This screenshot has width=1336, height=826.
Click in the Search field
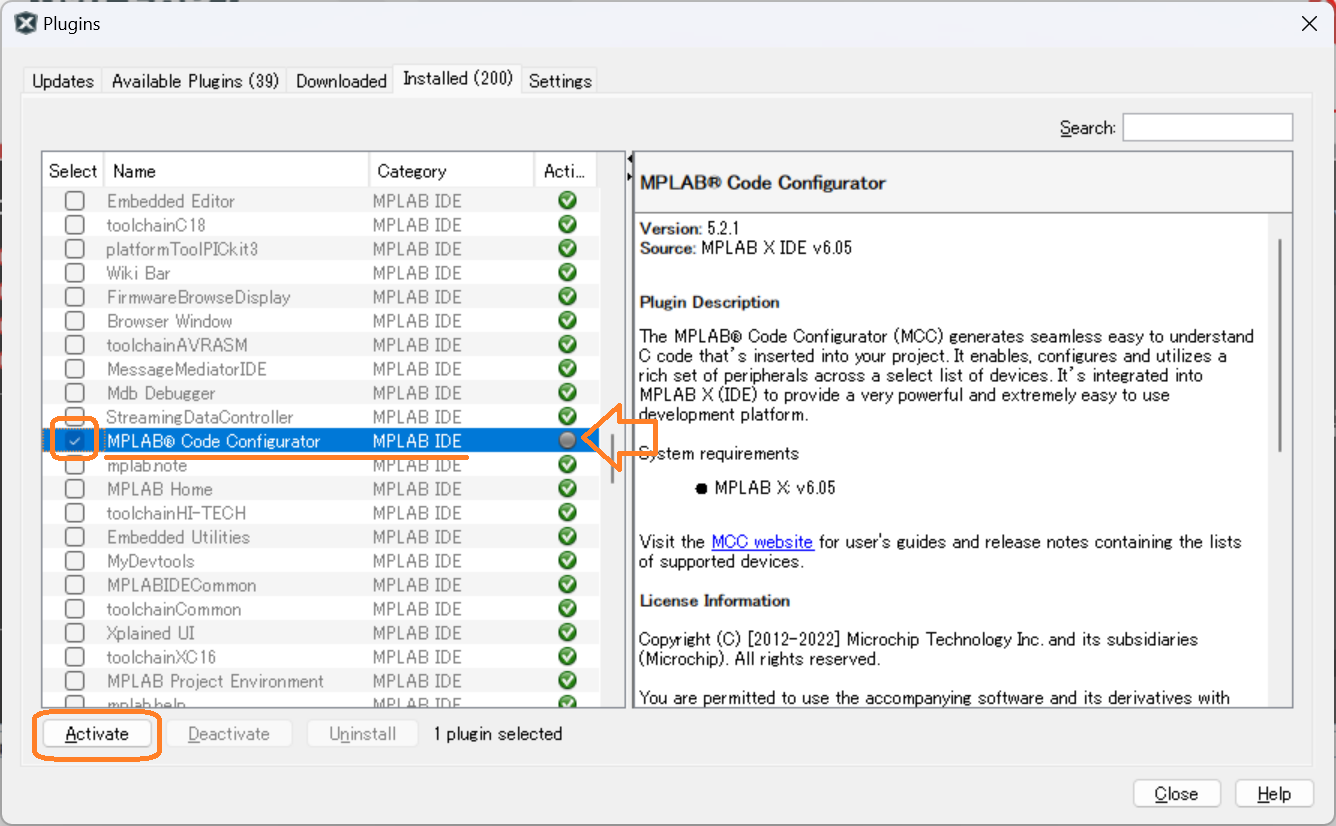pyautogui.click(x=1207, y=128)
